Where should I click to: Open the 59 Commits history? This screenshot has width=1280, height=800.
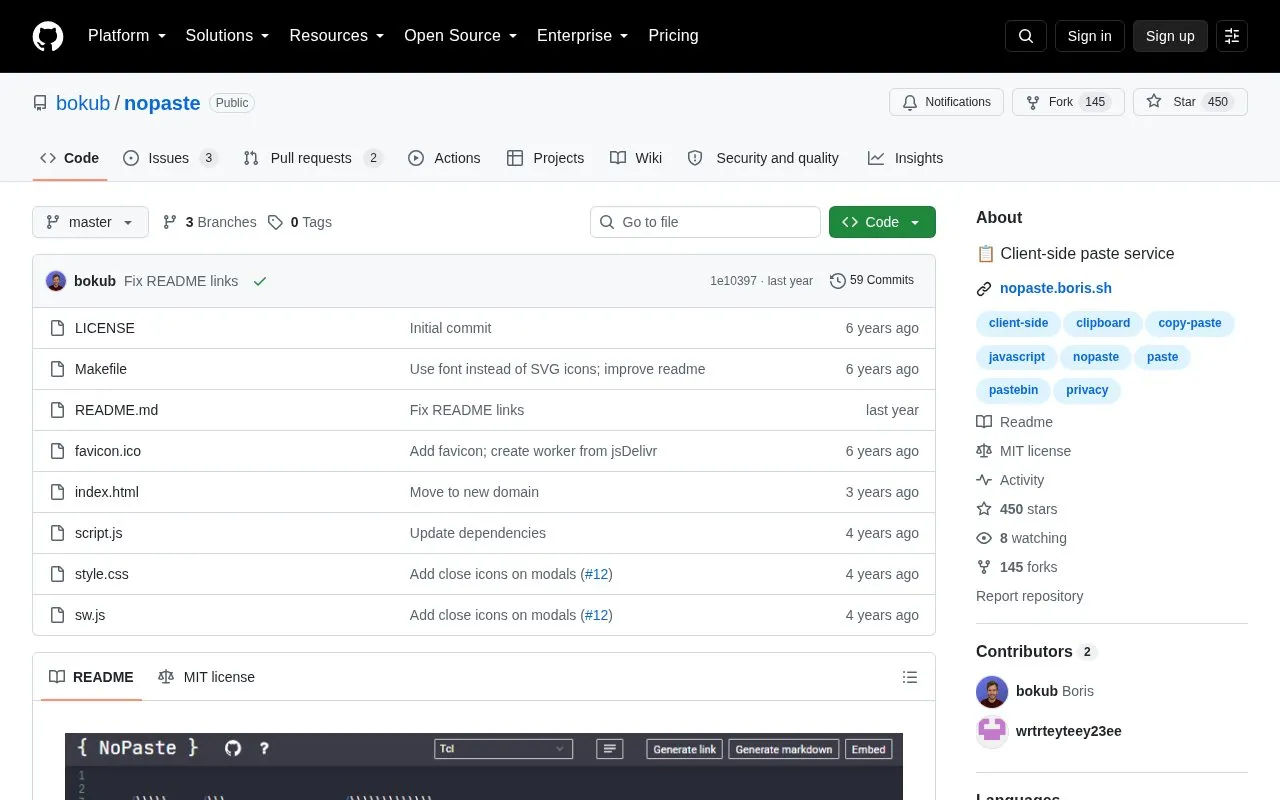coord(872,281)
